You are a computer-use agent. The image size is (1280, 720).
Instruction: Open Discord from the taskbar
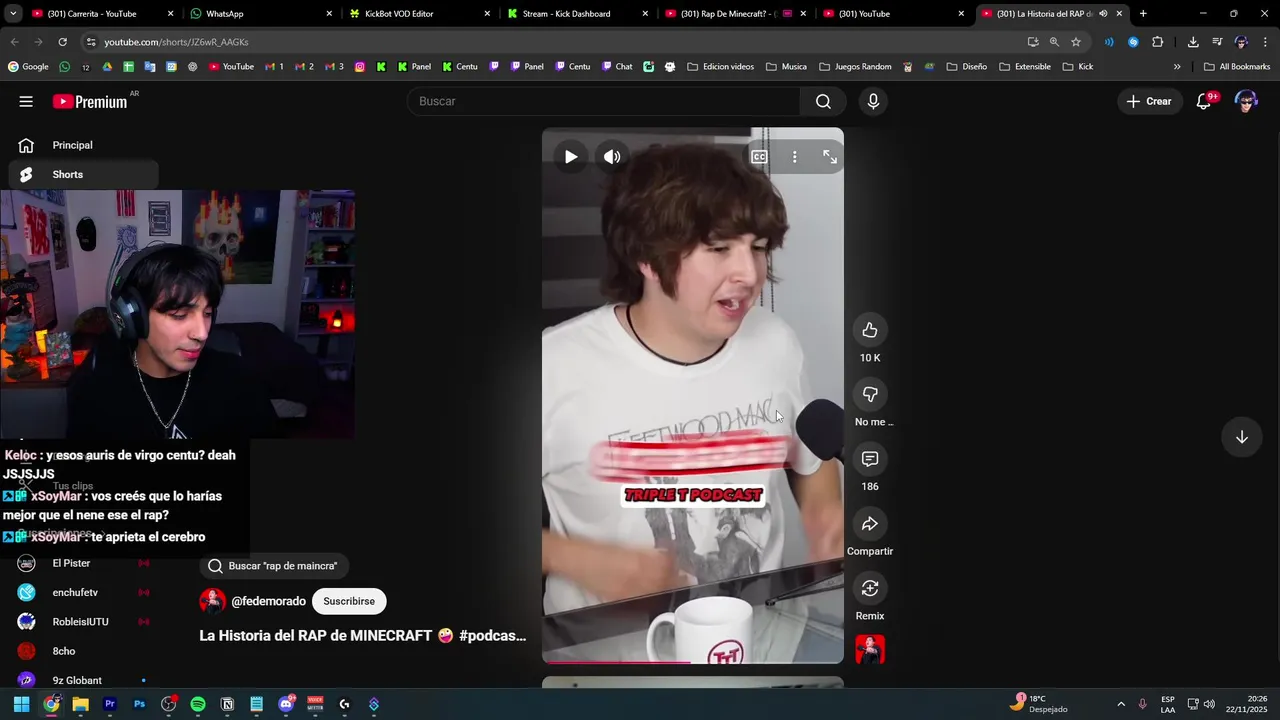(286, 704)
